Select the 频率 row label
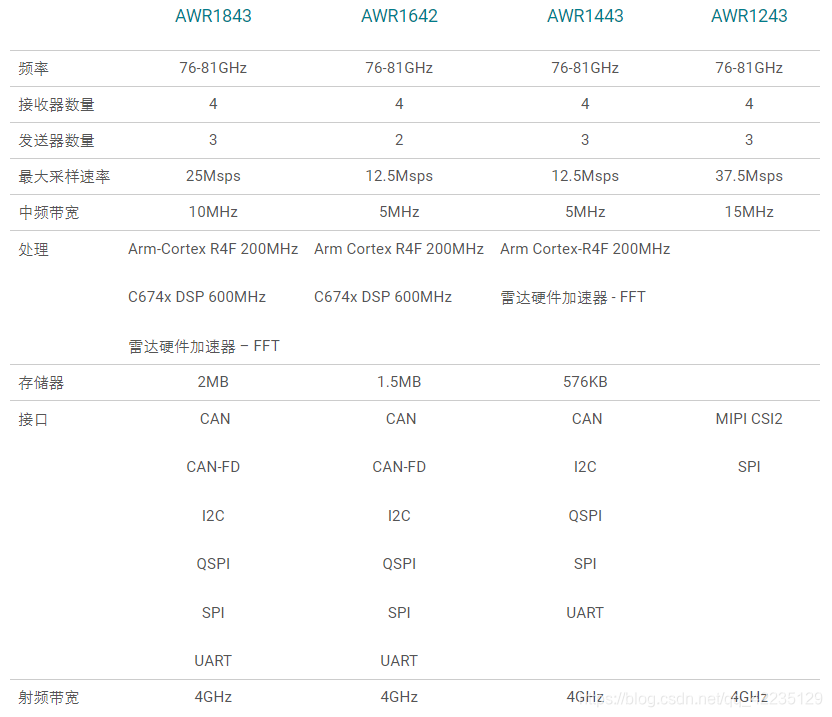Image resolution: width=832 pixels, height=717 pixels. (x=33, y=68)
